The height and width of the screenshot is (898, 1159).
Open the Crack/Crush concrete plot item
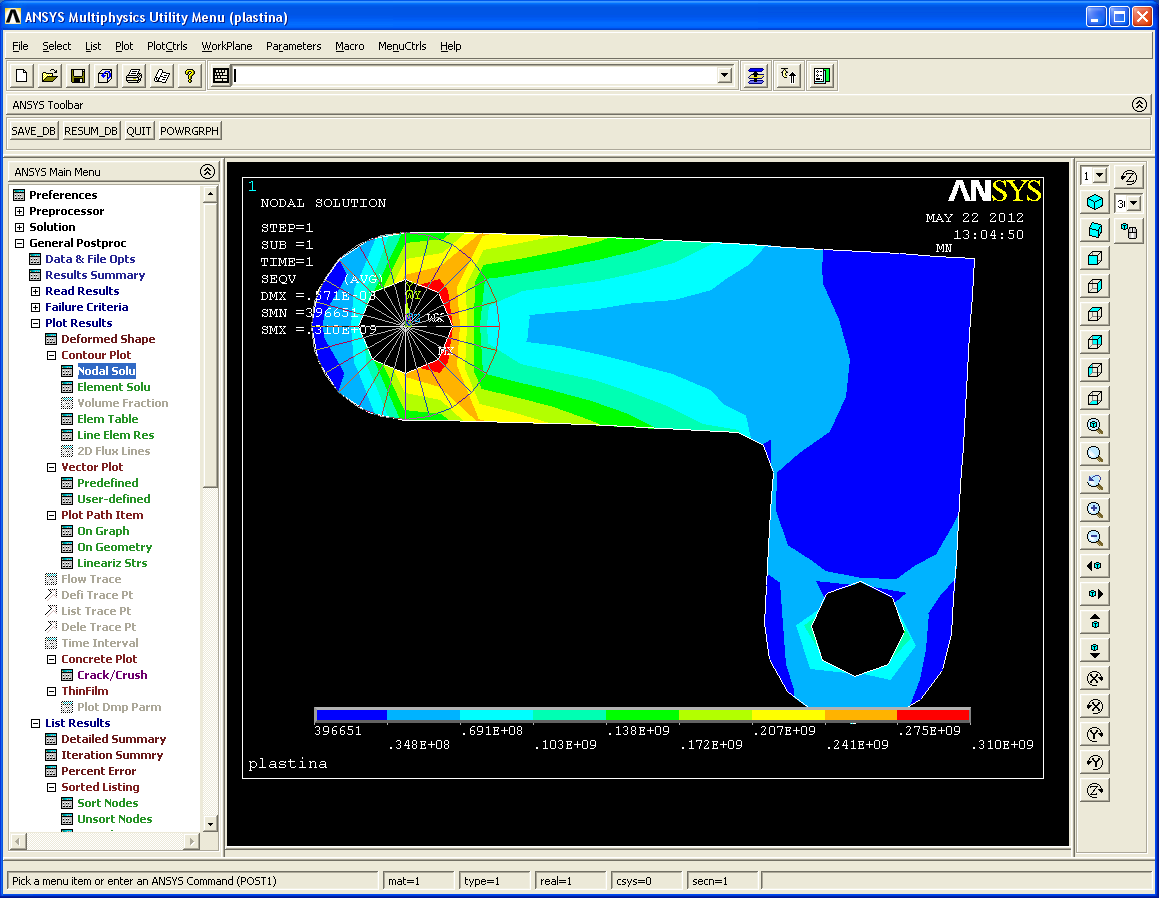(112, 676)
